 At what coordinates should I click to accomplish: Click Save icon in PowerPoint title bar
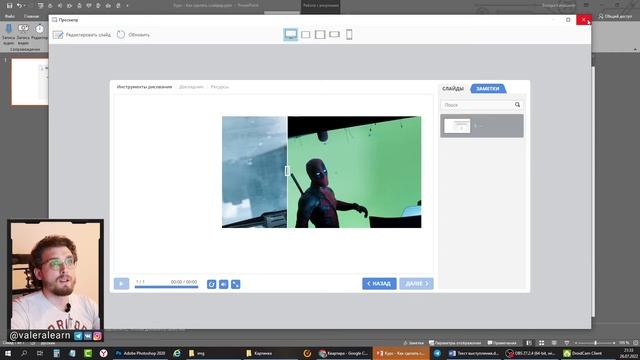9,5
